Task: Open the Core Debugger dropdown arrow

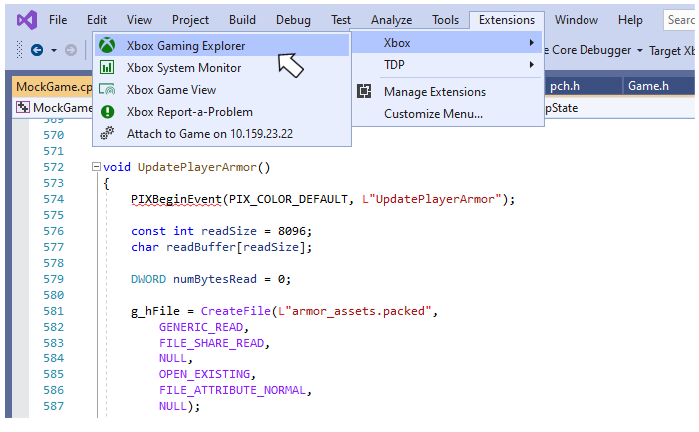Action: (640, 50)
